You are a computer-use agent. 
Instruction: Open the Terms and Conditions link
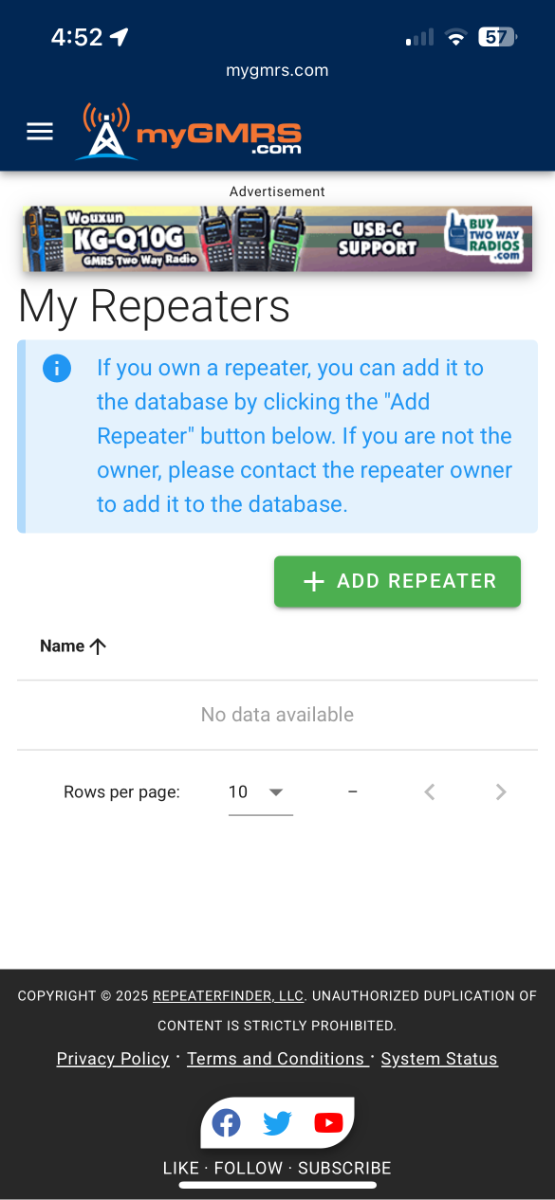pyautogui.click(x=277, y=1058)
